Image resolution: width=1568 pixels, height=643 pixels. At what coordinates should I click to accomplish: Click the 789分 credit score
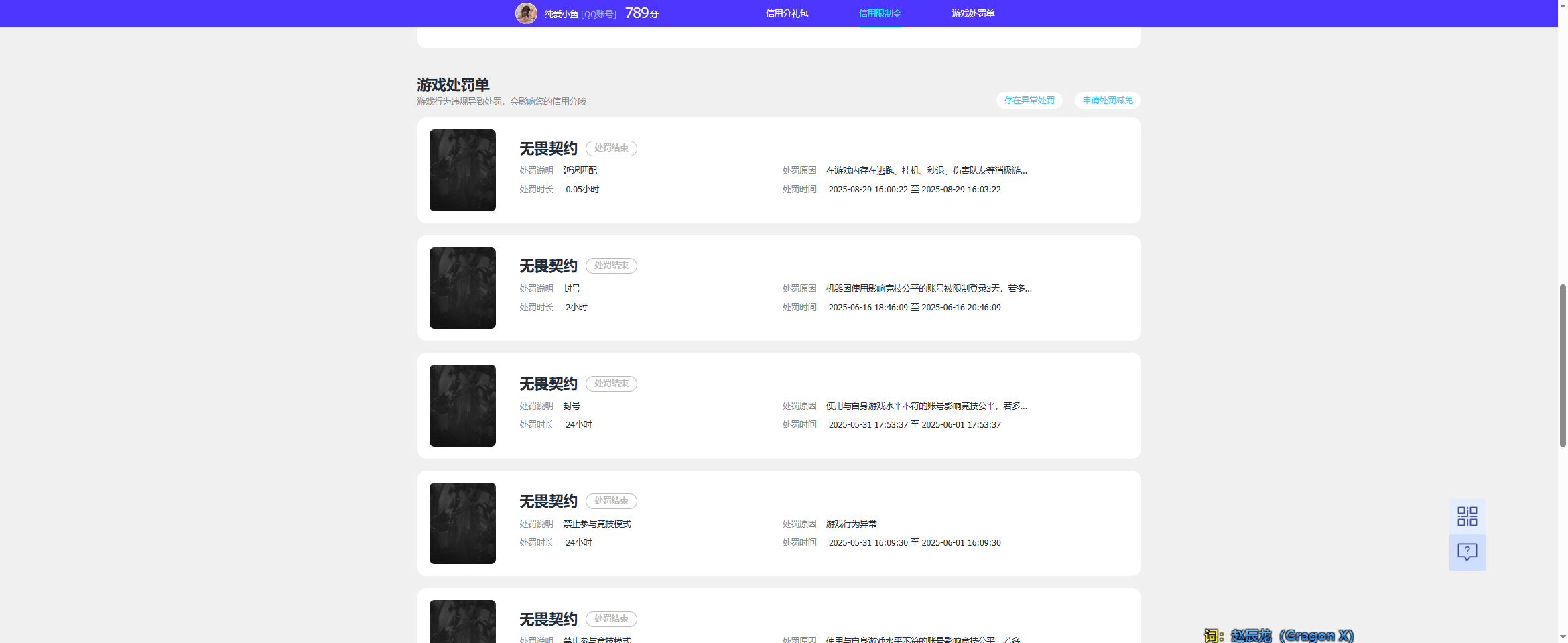pos(641,13)
